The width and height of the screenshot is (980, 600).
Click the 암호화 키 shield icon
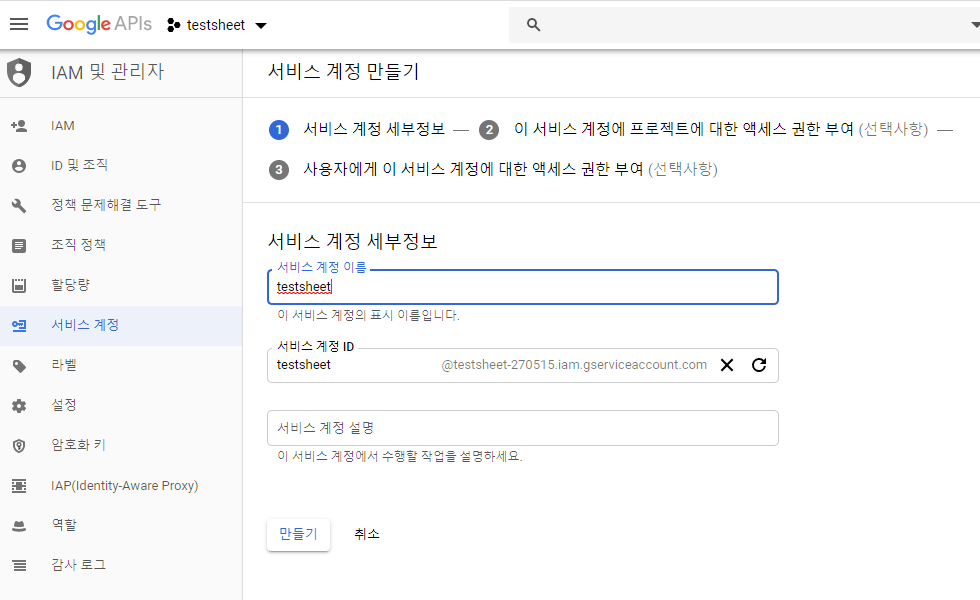coord(19,446)
